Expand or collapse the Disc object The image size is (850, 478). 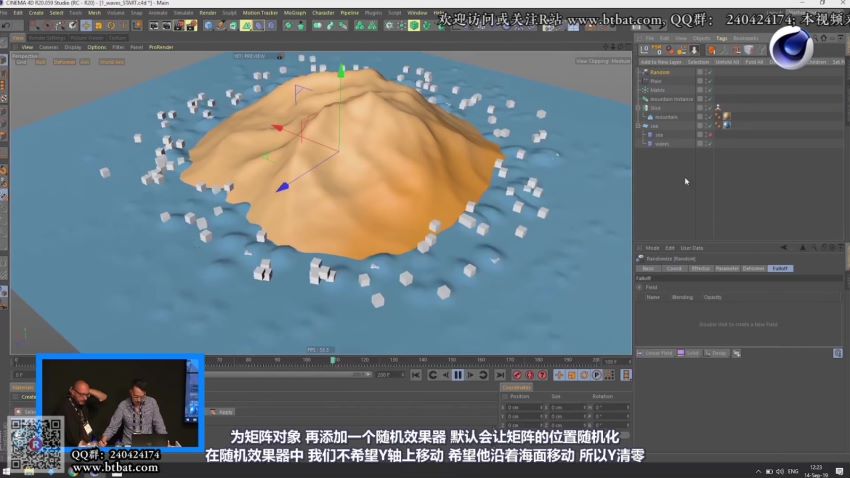[x=638, y=108]
